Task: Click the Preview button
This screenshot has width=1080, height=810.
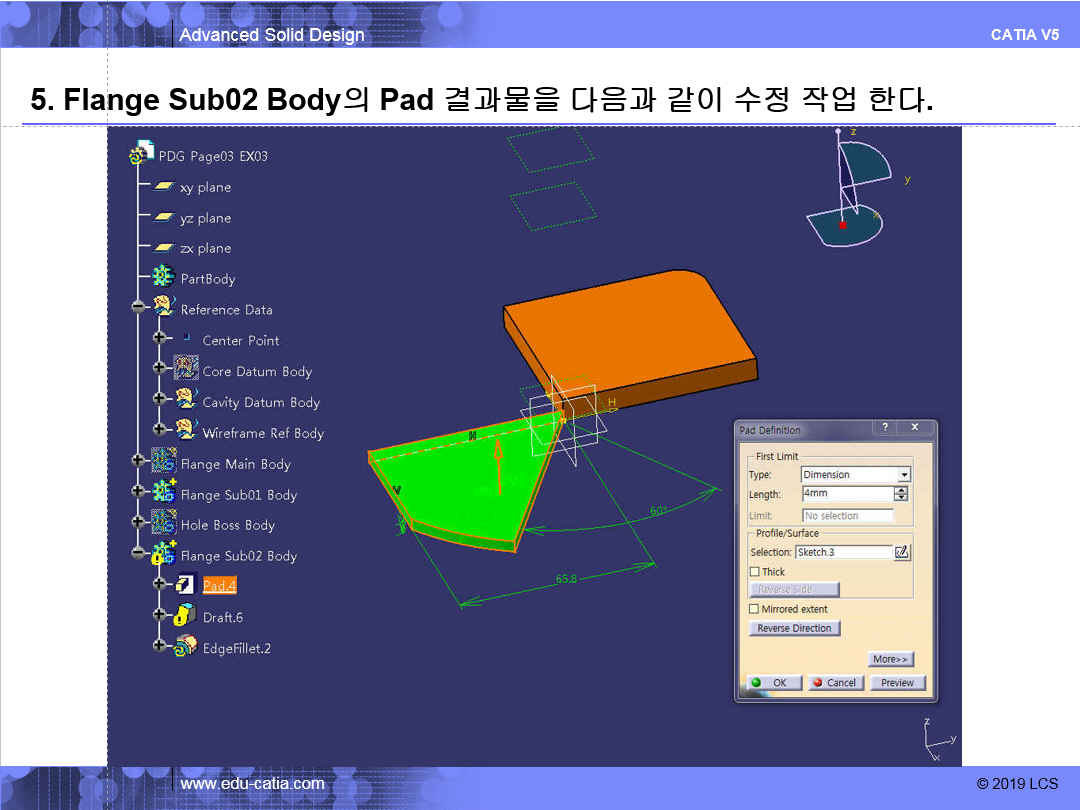Action: click(897, 683)
